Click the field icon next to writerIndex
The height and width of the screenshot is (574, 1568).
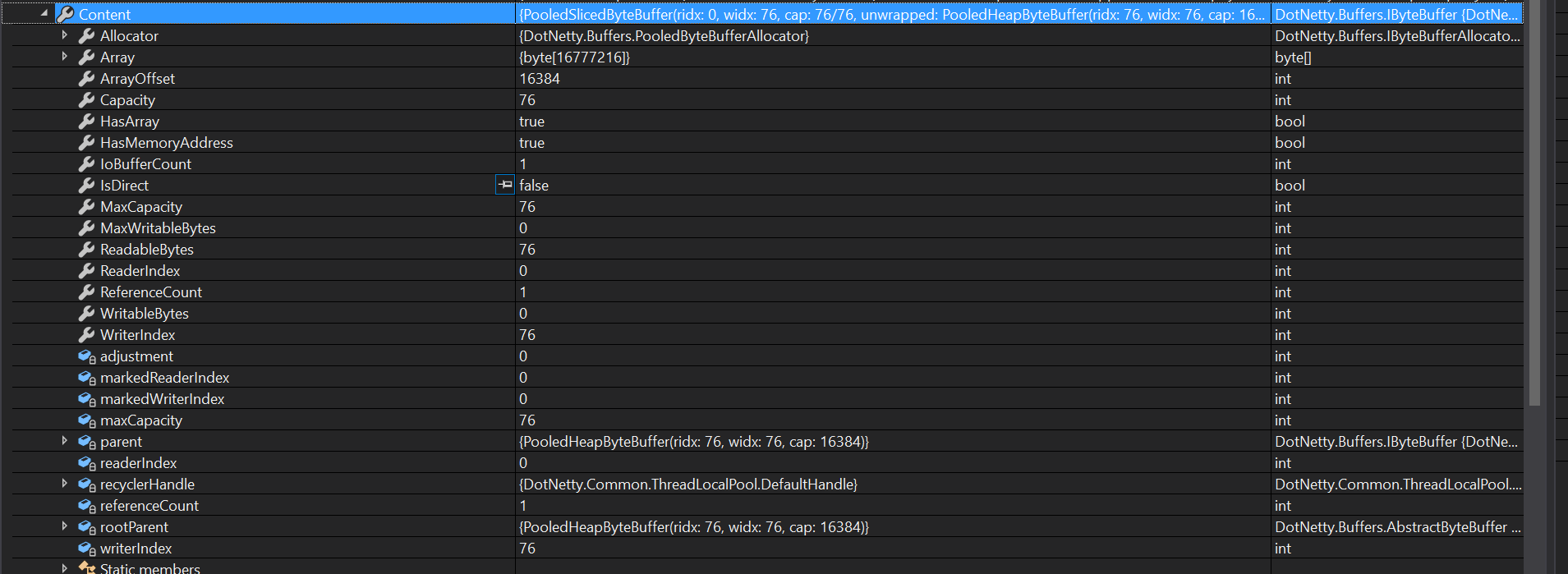point(87,548)
